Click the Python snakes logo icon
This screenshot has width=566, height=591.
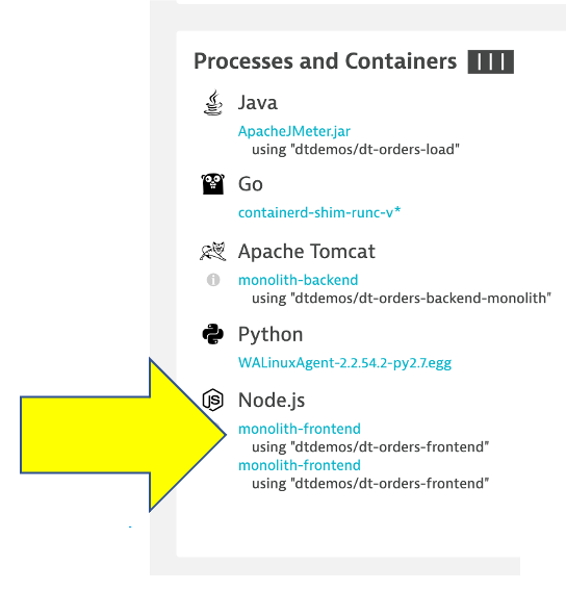click(x=213, y=334)
